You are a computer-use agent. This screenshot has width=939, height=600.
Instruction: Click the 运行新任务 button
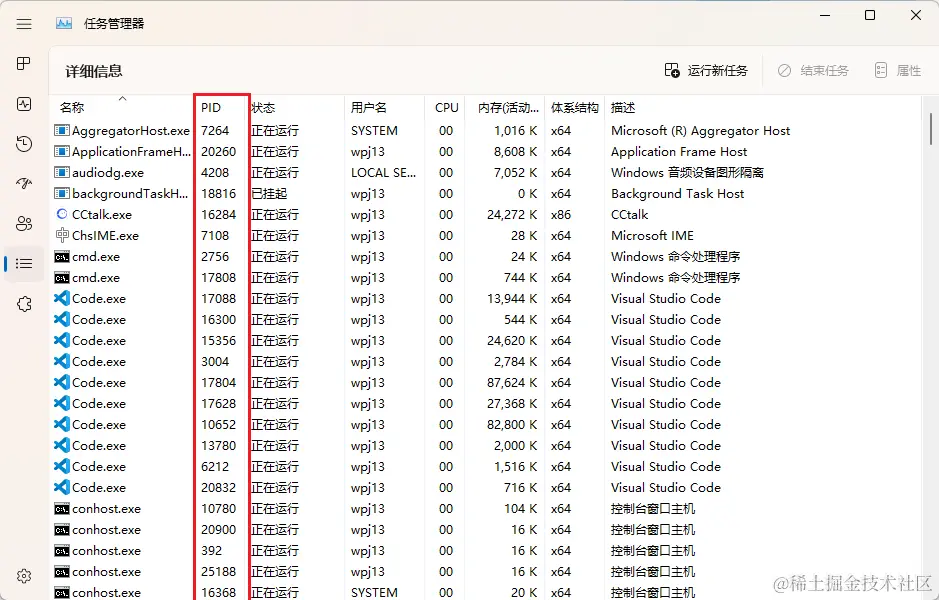[706, 71]
